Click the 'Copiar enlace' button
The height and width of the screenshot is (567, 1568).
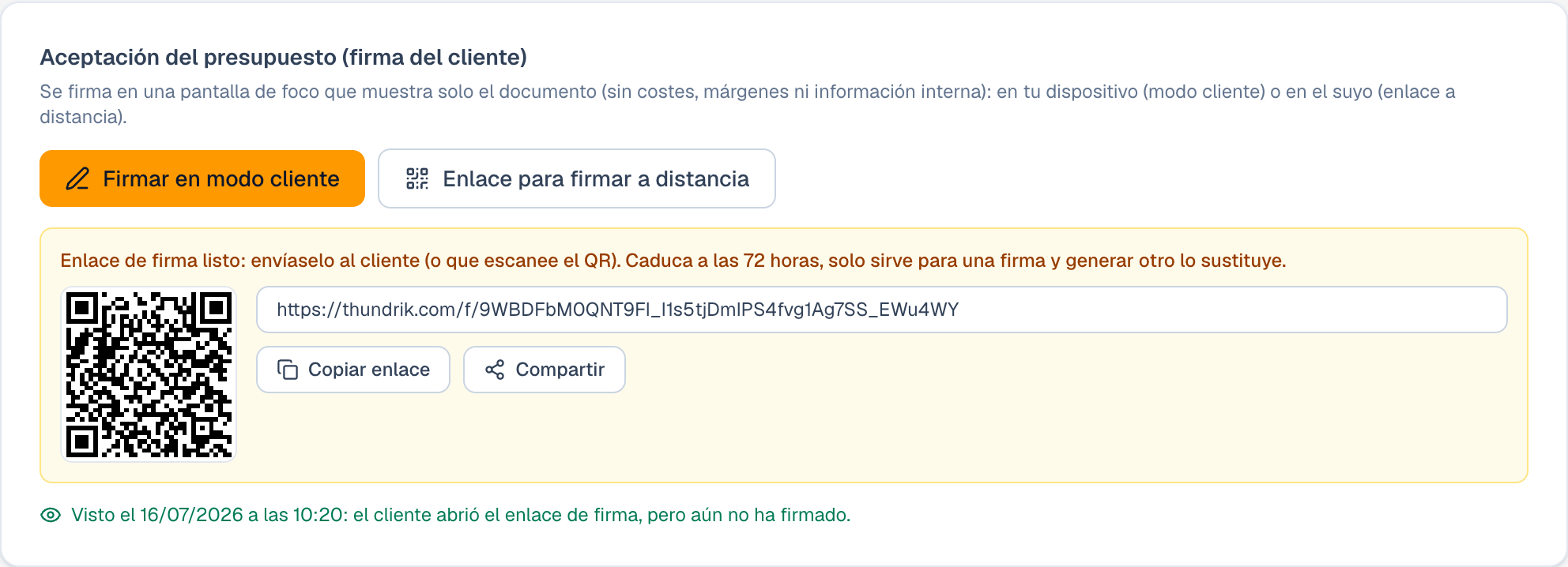pyautogui.click(x=353, y=370)
